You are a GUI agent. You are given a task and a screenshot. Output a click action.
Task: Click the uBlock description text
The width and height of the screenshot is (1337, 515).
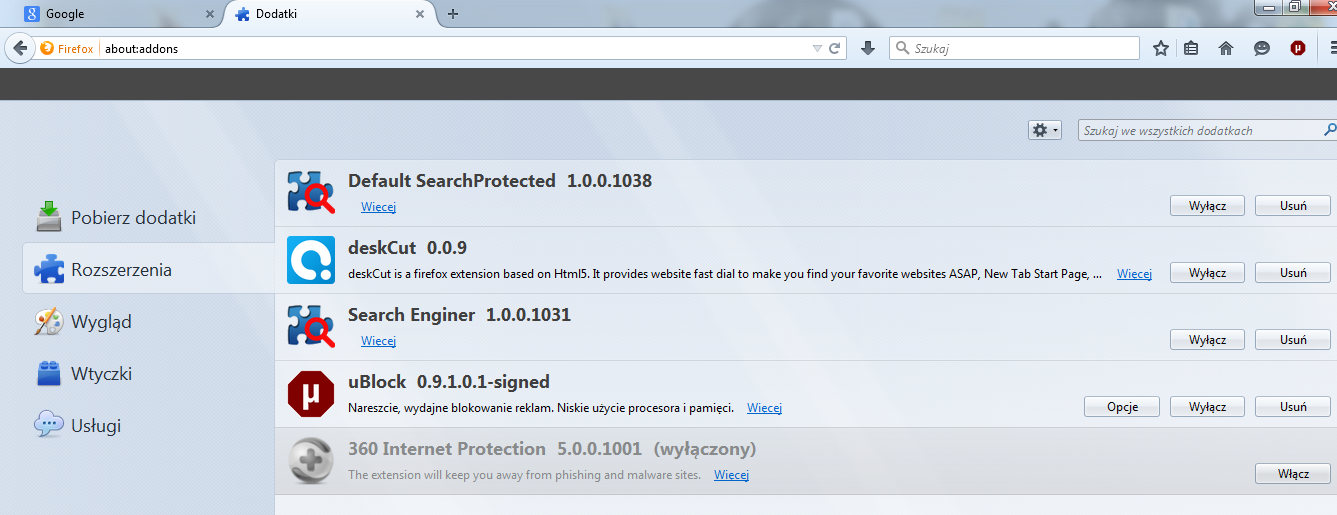click(541, 408)
